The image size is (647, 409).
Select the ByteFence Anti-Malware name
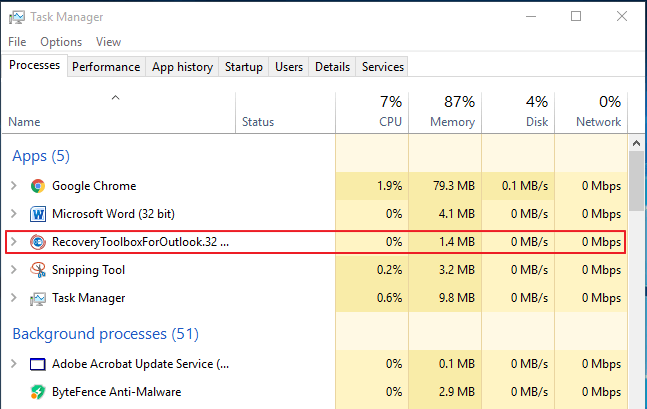(116, 392)
